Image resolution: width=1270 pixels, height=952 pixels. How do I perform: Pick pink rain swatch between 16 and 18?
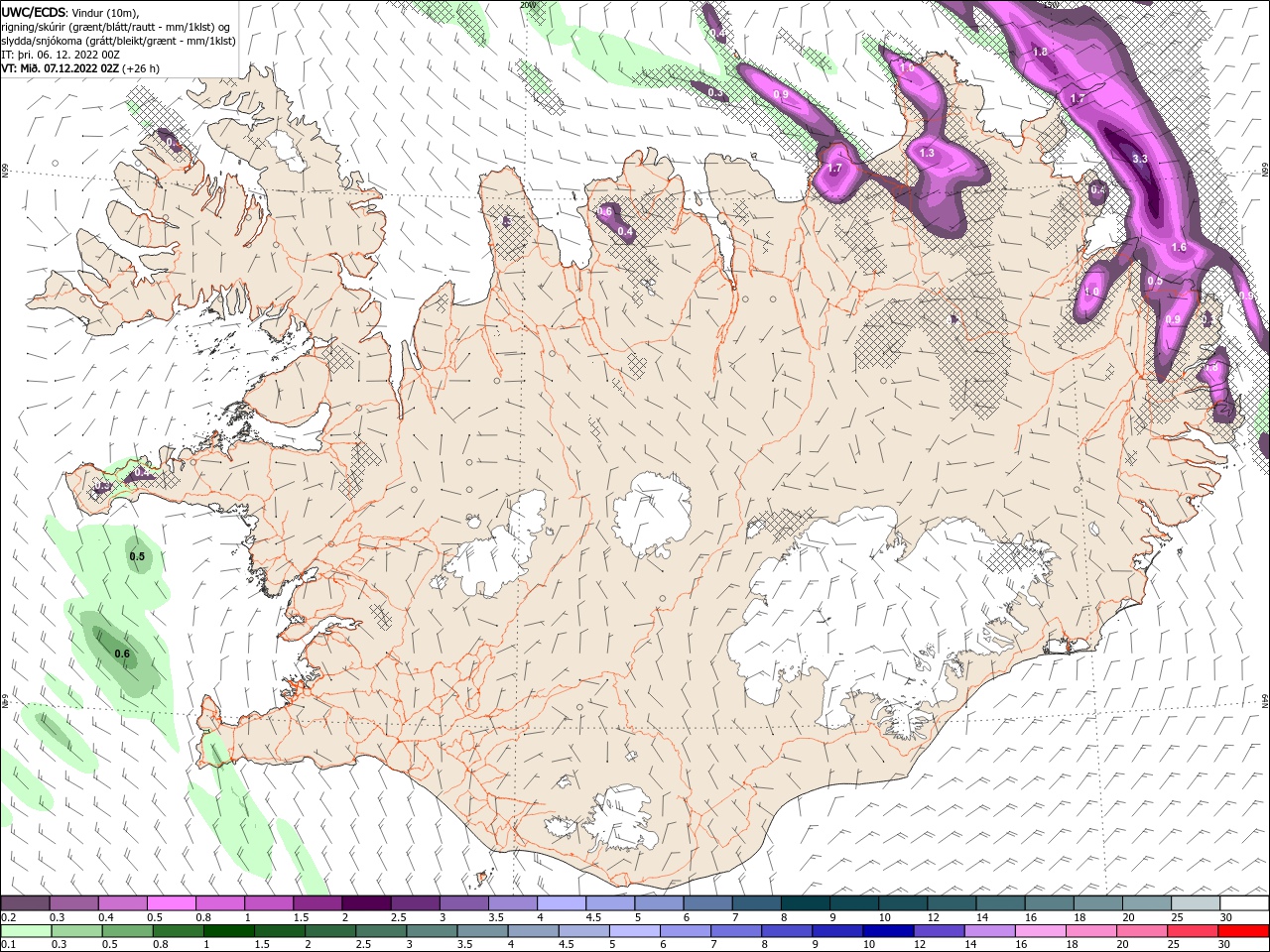pos(1039,931)
